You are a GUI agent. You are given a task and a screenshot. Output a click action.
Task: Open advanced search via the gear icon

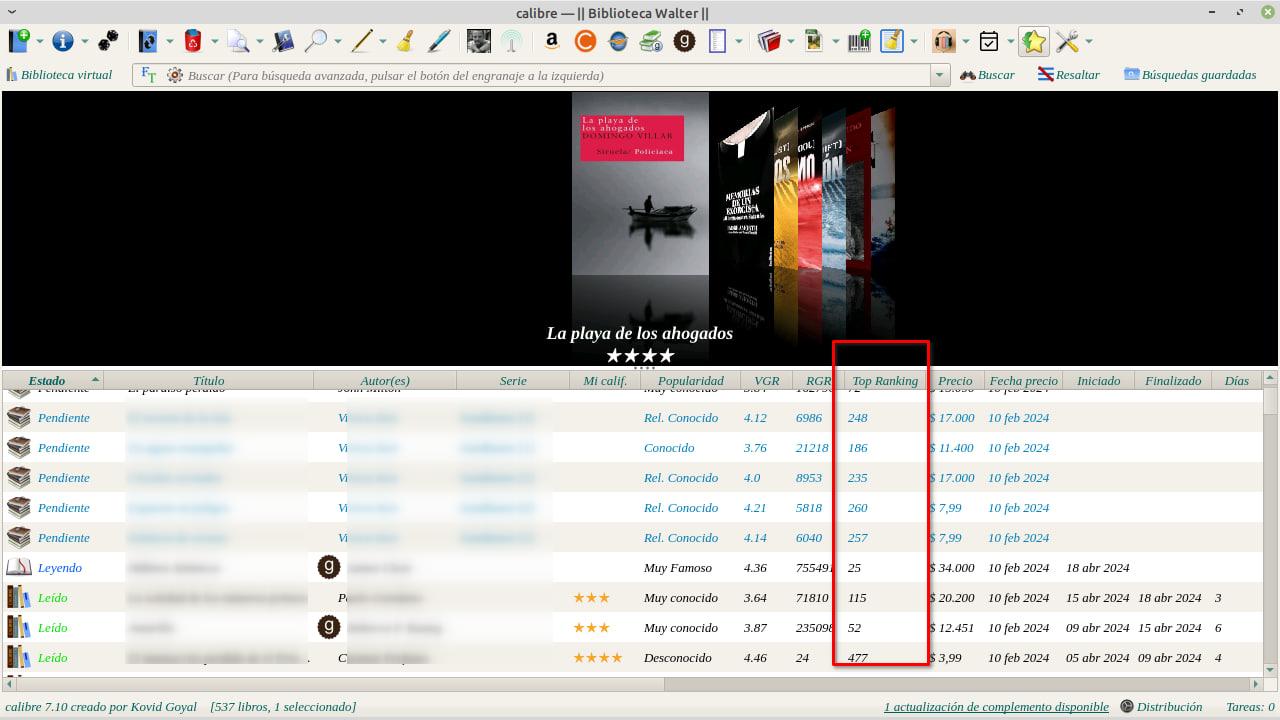click(x=175, y=75)
